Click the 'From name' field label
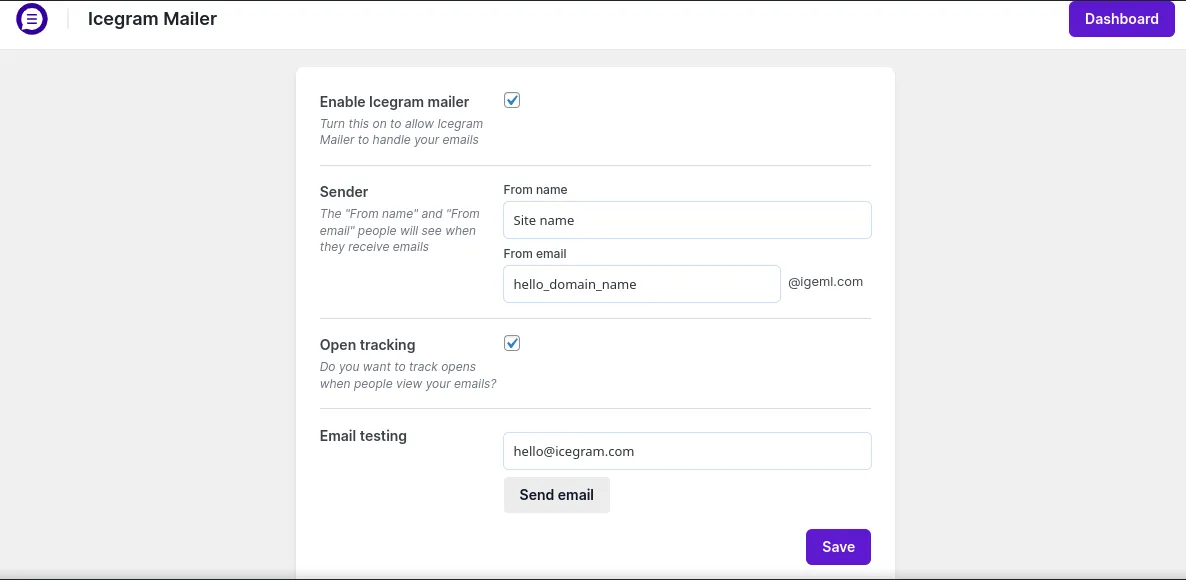Viewport: 1186px width, 580px height. pyautogui.click(x=535, y=190)
